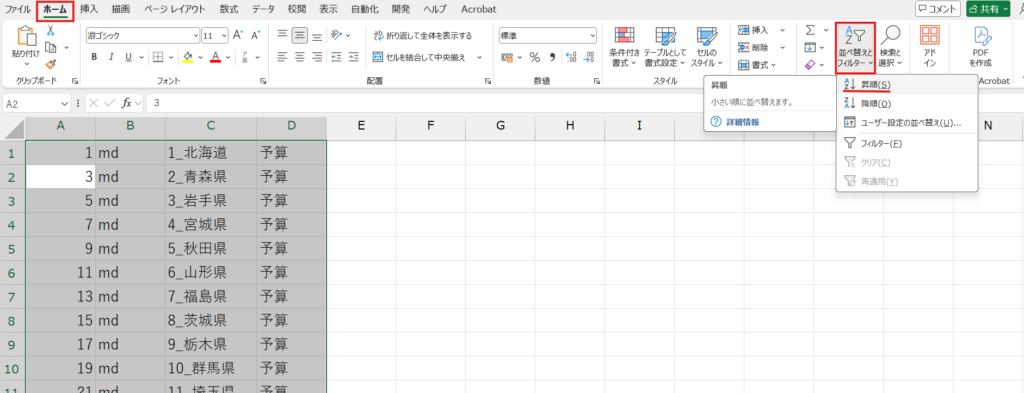Open the font name dropdown 游ゴシック
The image size is (1024, 393).
point(196,35)
